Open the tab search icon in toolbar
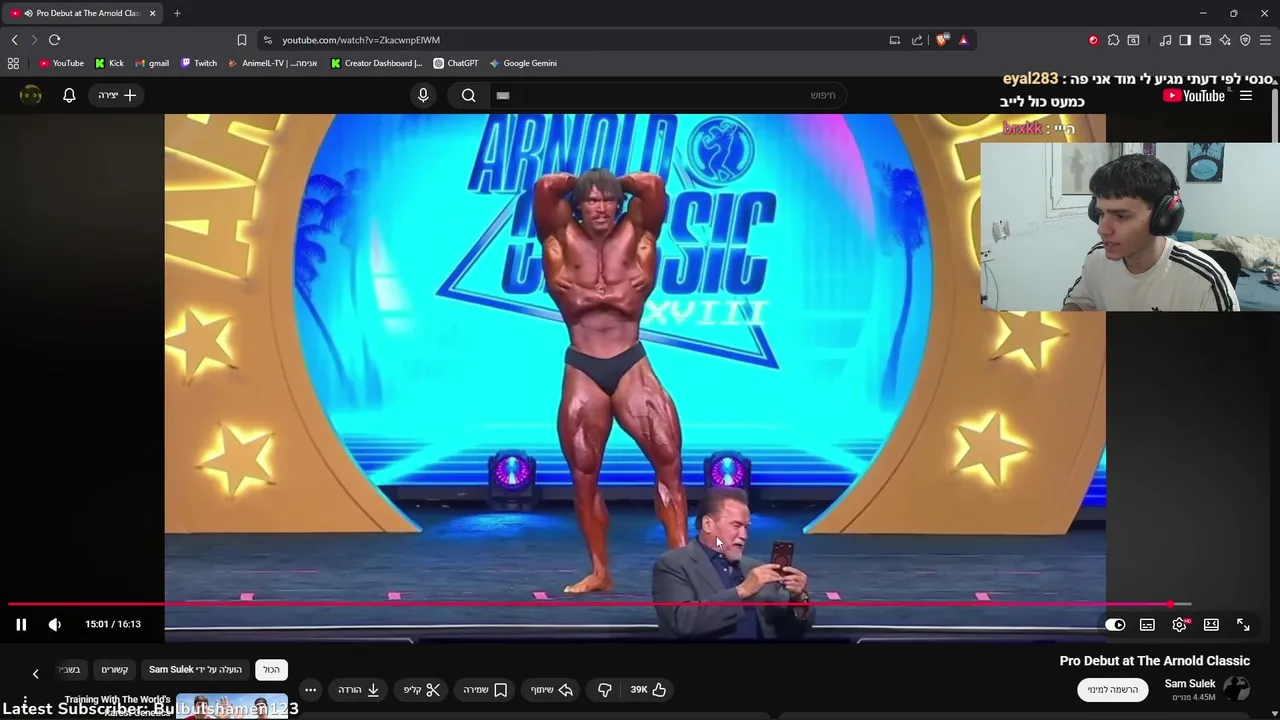The width and height of the screenshot is (1280, 720). (x=1133, y=40)
